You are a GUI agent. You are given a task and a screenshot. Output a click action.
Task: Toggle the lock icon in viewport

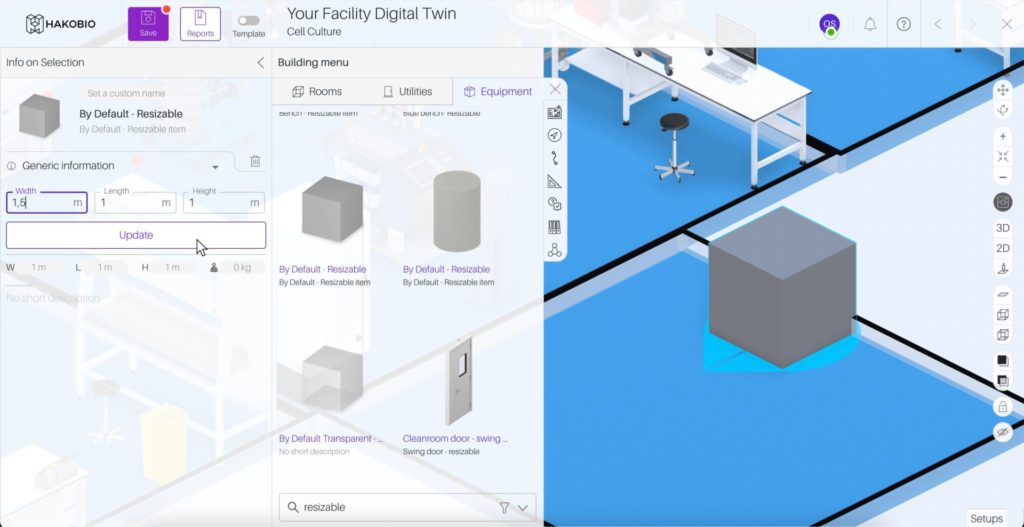pyautogui.click(x=1002, y=407)
